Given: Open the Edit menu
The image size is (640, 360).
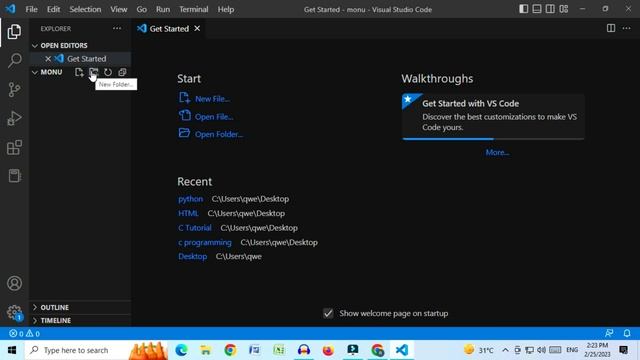Looking at the screenshot, I should tap(53, 9).
